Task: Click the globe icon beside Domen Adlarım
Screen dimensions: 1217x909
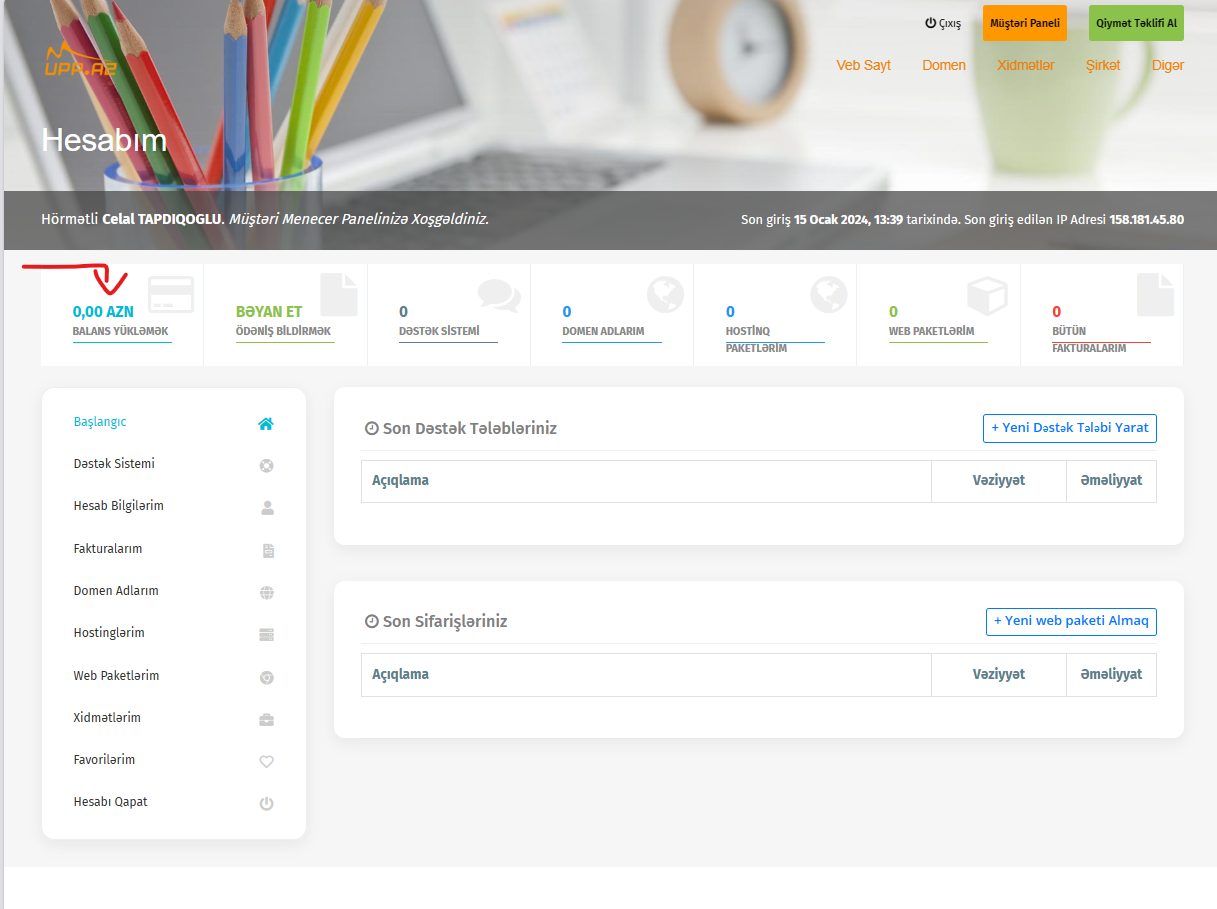Action: point(266,592)
